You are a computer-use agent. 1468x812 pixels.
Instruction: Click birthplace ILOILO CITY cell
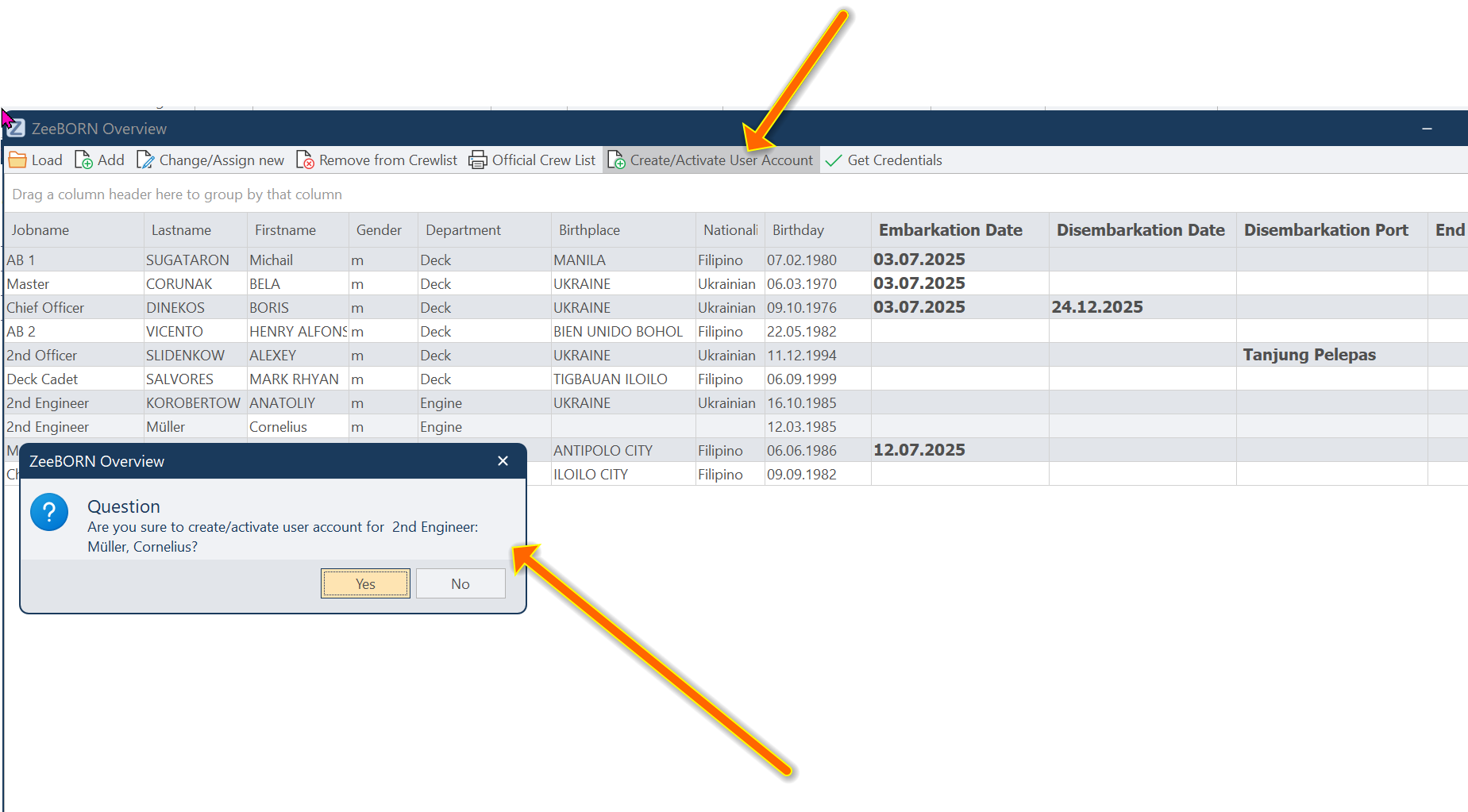point(623,474)
